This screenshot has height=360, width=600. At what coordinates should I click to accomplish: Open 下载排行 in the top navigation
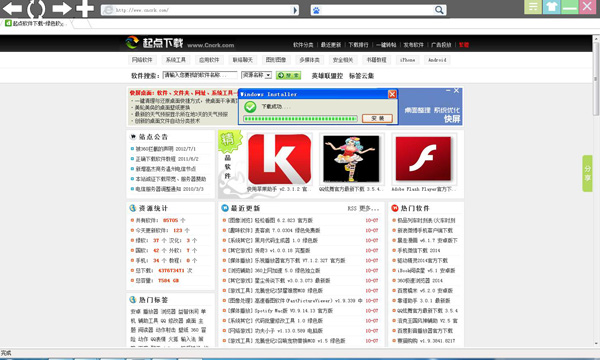(358, 45)
